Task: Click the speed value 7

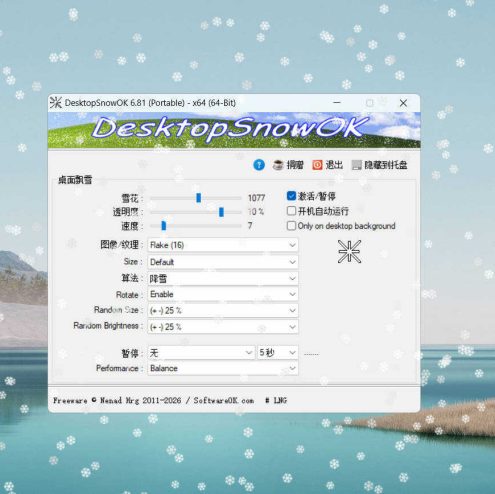Action: pyautogui.click(x=250, y=226)
